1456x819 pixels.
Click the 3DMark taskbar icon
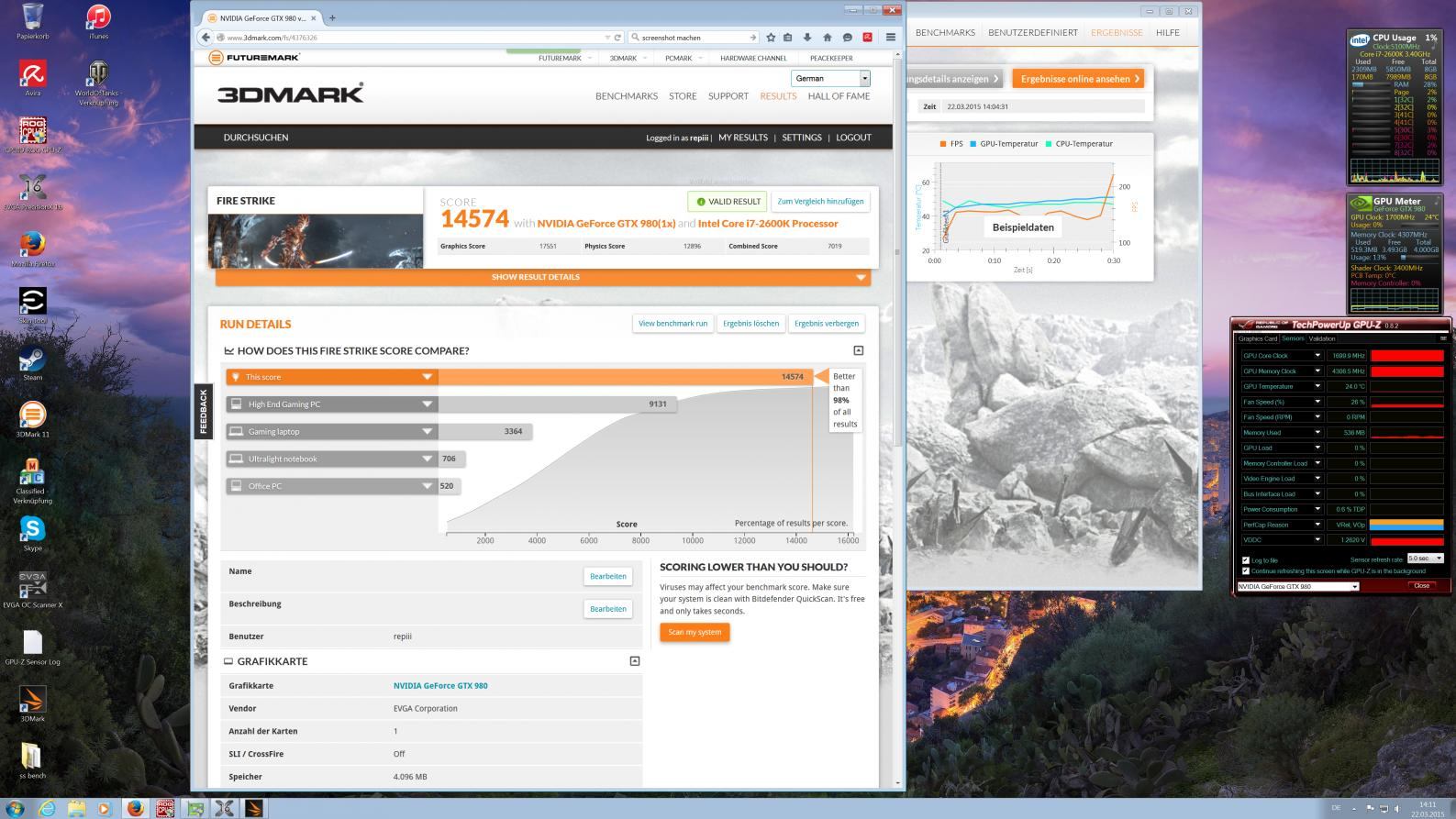tap(254, 808)
